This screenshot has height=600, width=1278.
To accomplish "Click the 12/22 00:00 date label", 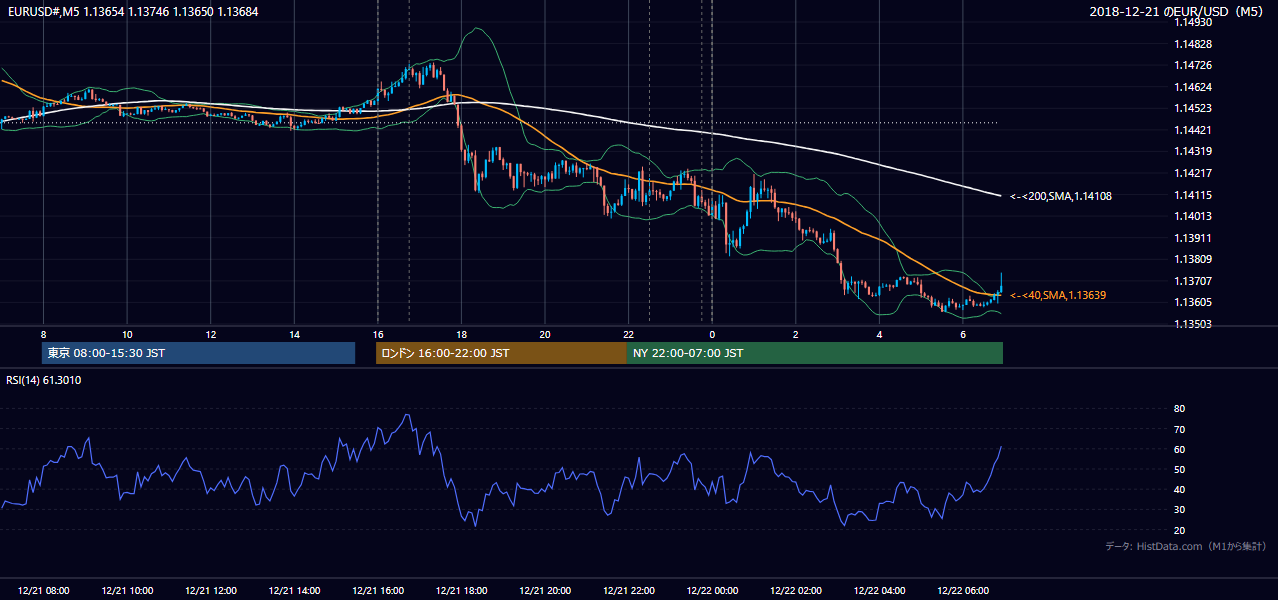I will click(712, 591).
